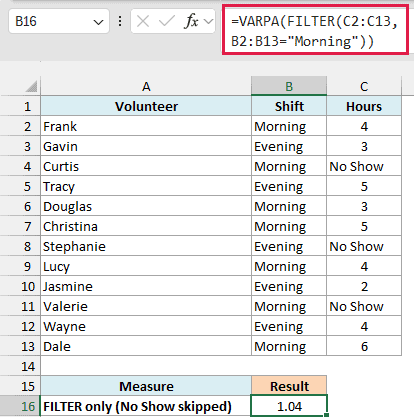Viewport: 414px width, 417px height.
Task: Click Gavin's Evening shift cell
Action: tap(289, 146)
